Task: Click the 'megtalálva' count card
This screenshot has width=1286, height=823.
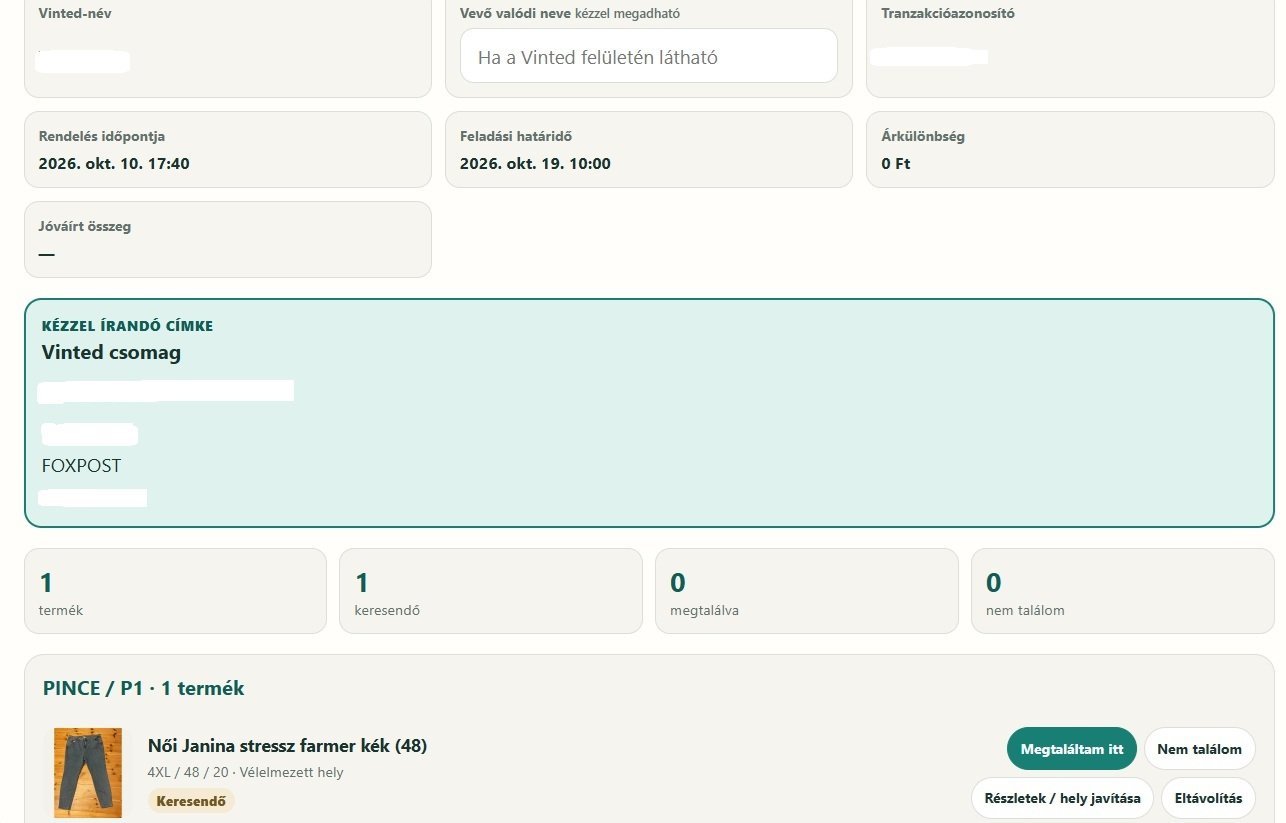Action: 806,591
